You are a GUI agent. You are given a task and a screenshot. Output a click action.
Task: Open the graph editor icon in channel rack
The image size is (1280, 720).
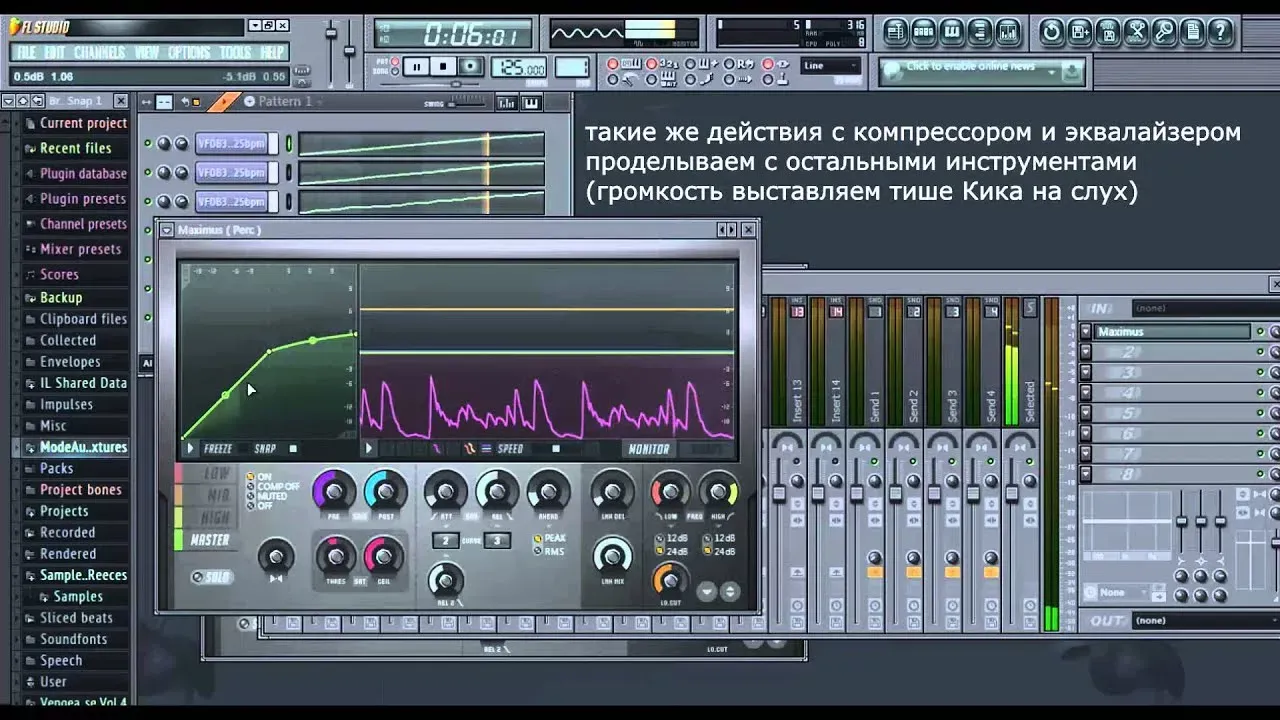[508, 102]
